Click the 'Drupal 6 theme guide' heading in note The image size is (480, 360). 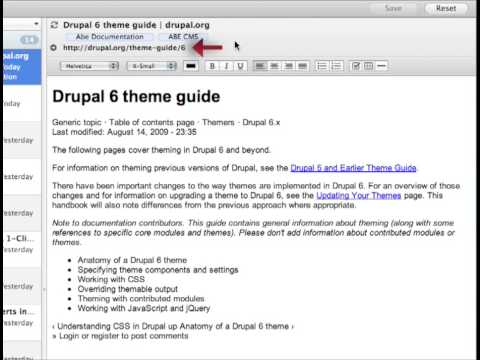pyautogui.click(x=136, y=97)
